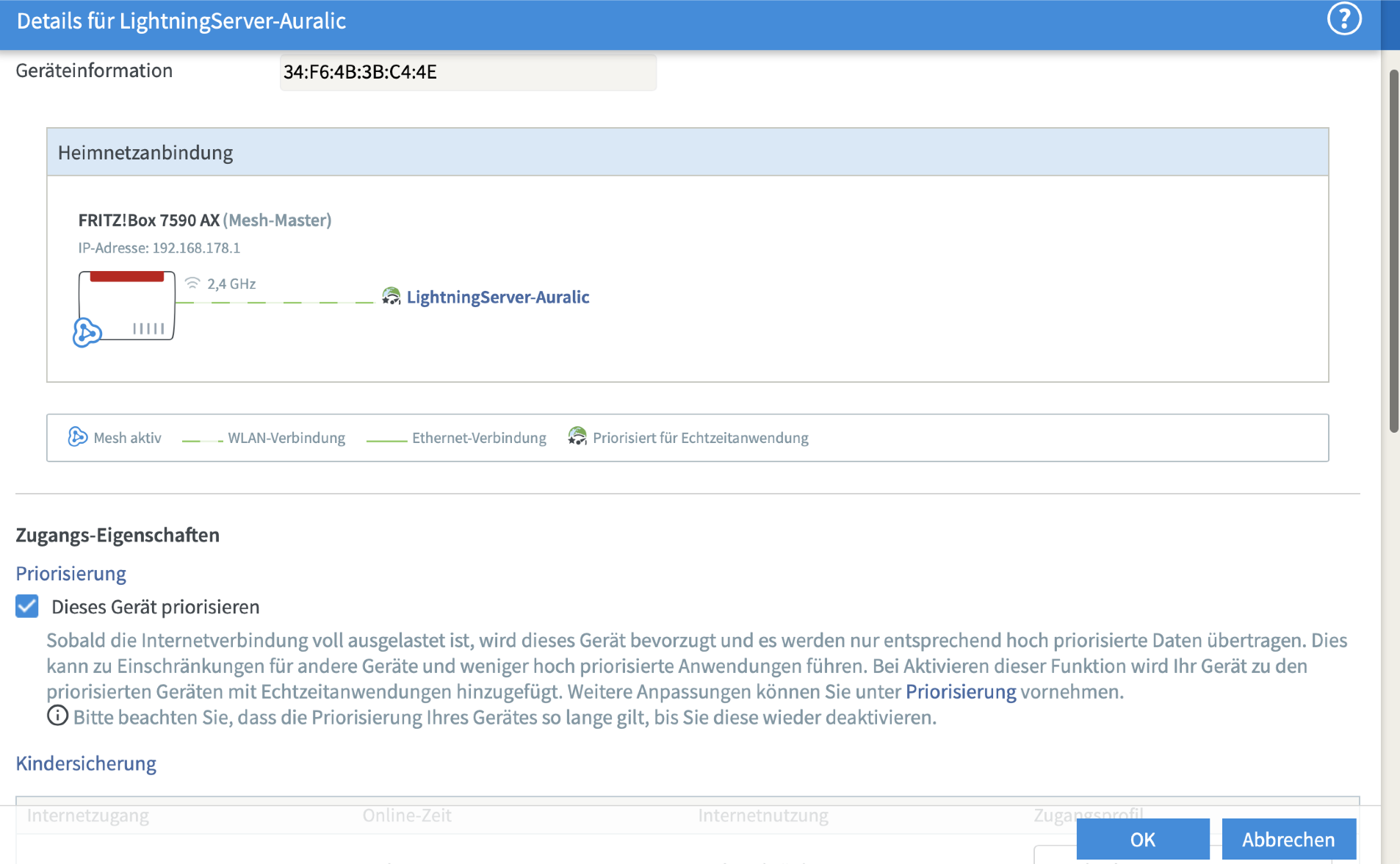This screenshot has width=1400, height=864.
Task: Click the FRITZ!Box router device image
Action: pyautogui.click(x=127, y=305)
